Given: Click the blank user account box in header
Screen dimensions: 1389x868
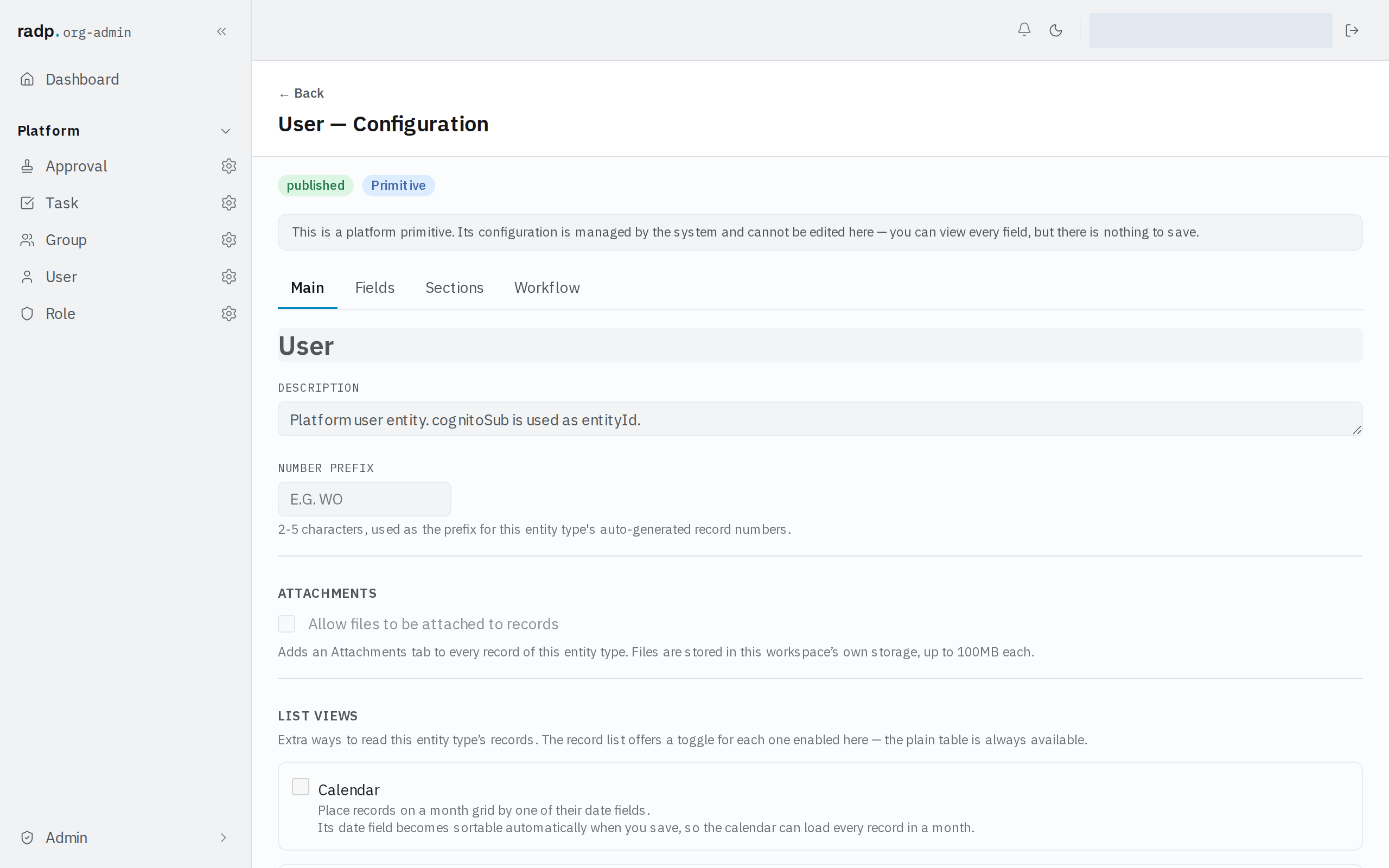Looking at the screenshot, I should 1210,30.
